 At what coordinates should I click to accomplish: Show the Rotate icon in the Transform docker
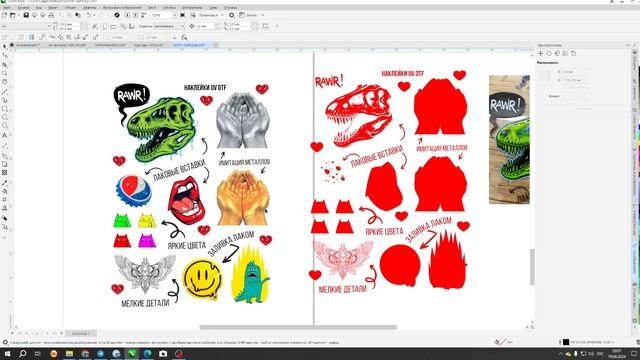click(x=549, y=53)
